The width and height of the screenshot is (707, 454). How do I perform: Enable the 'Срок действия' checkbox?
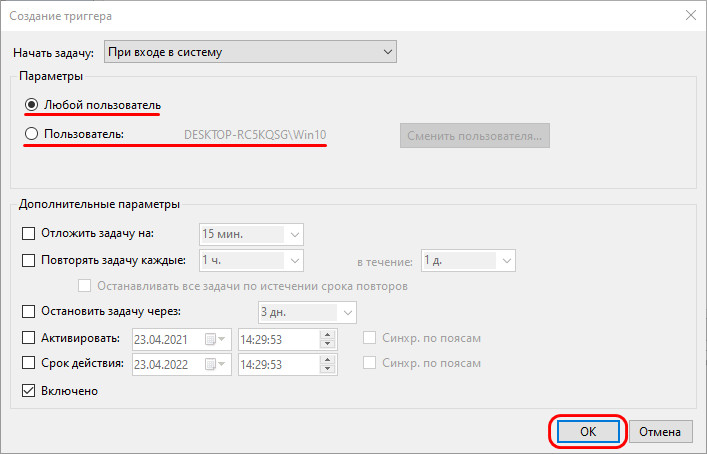click(28, 363)
